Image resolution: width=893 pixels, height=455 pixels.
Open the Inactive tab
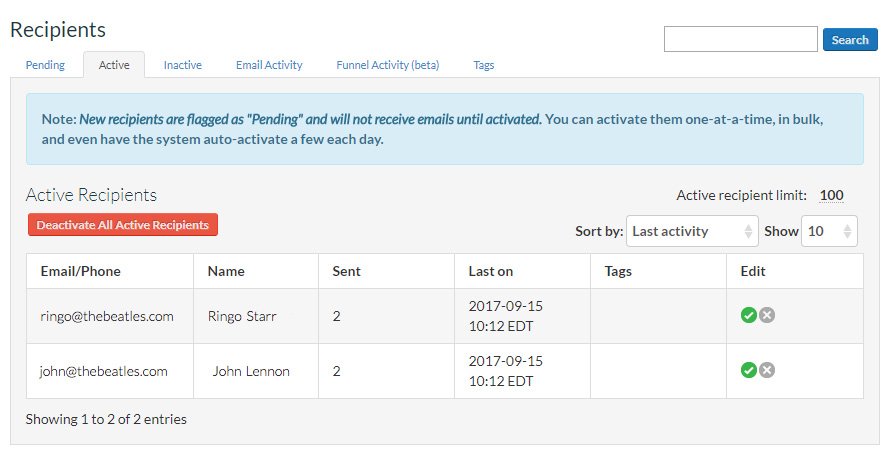click(x=183, y=65)
